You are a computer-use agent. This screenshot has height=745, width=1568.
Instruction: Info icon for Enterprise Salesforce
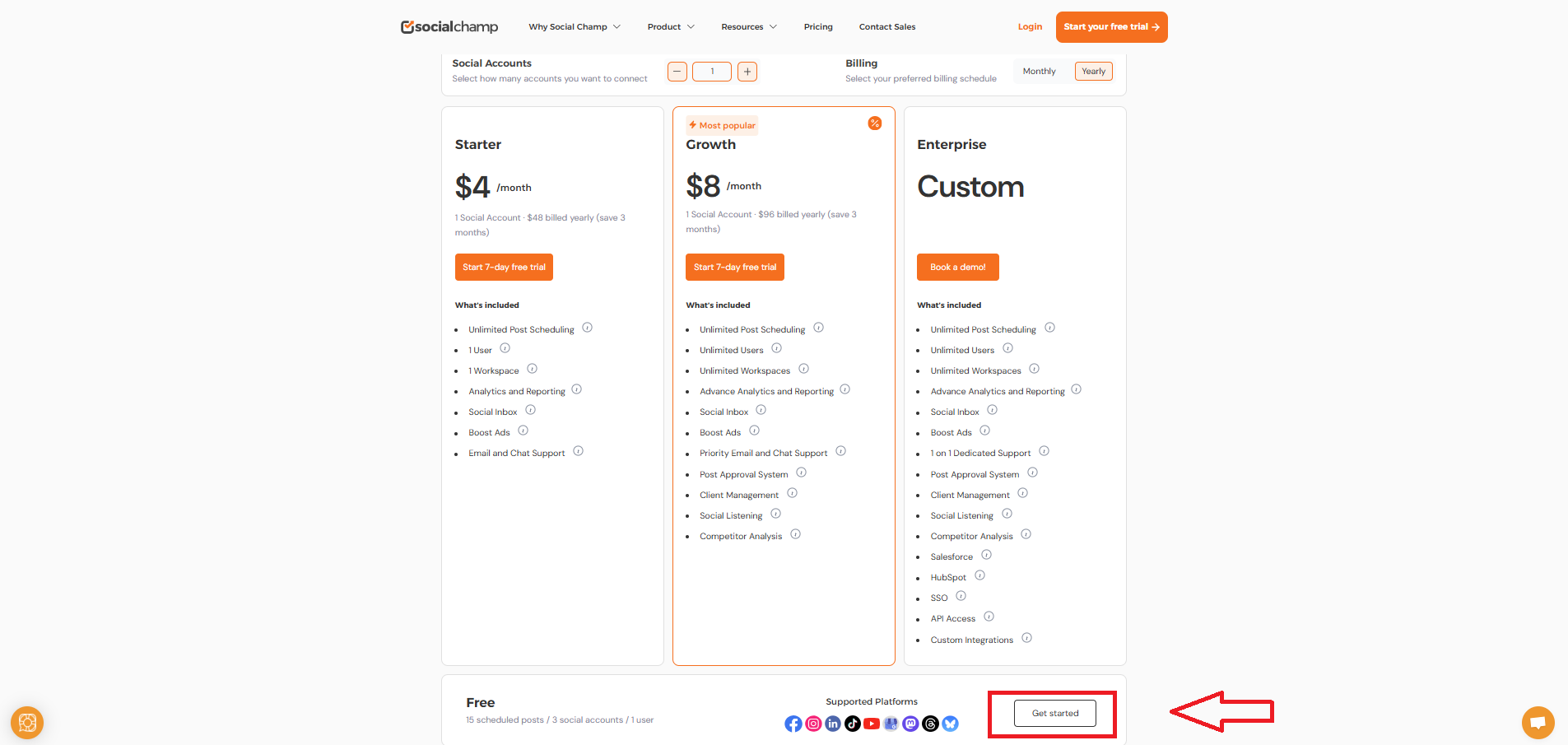(x=987, y=555)
